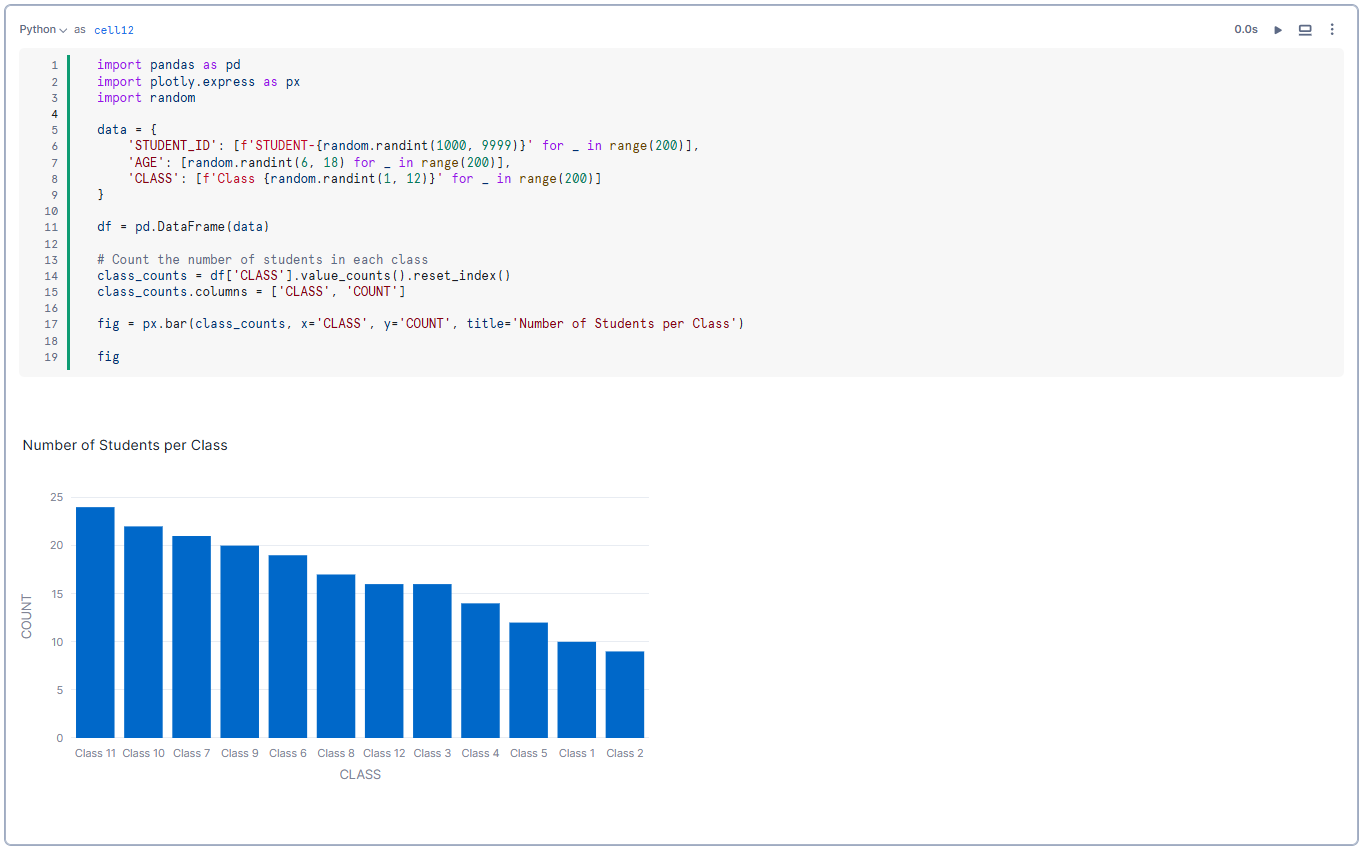1362x849 pixels.
Task: Click the 0.0s execution time indicator
Action: pos(1245,29)
